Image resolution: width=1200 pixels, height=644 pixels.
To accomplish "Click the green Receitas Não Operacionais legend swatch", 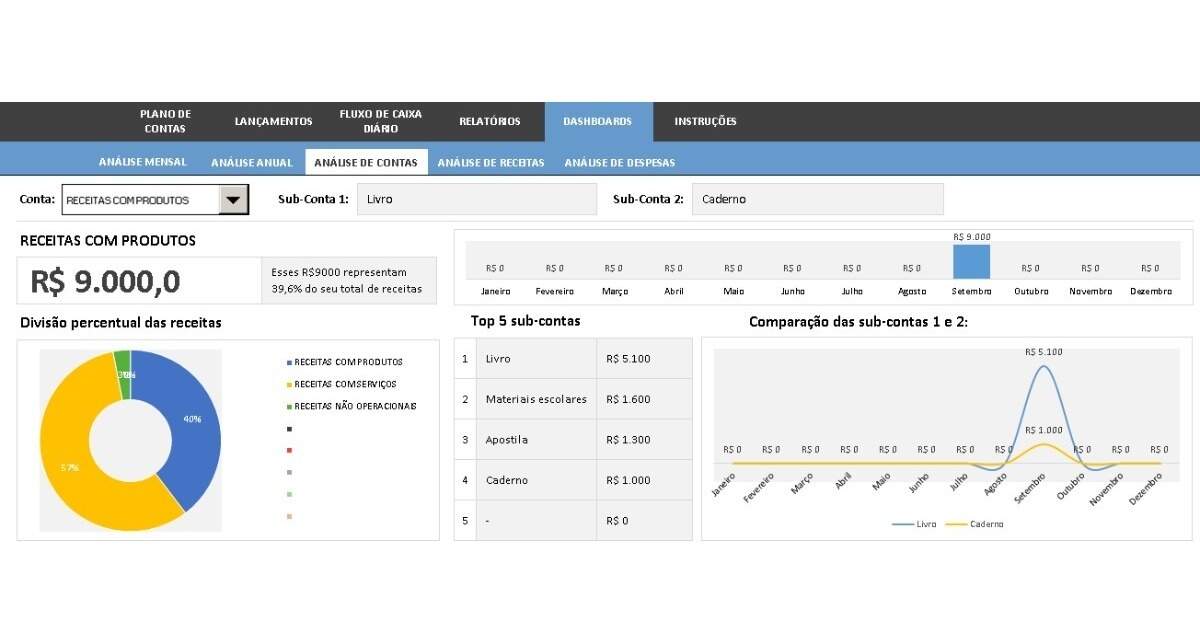I will [x=289, y=406].
